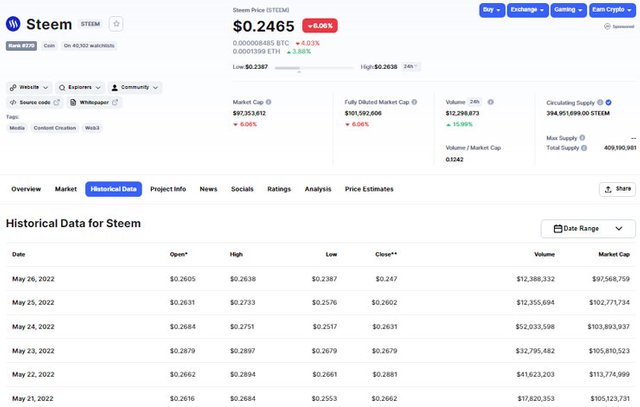Click the Close** column header
This screenshot has width=640, height=407.
(386, 254)
